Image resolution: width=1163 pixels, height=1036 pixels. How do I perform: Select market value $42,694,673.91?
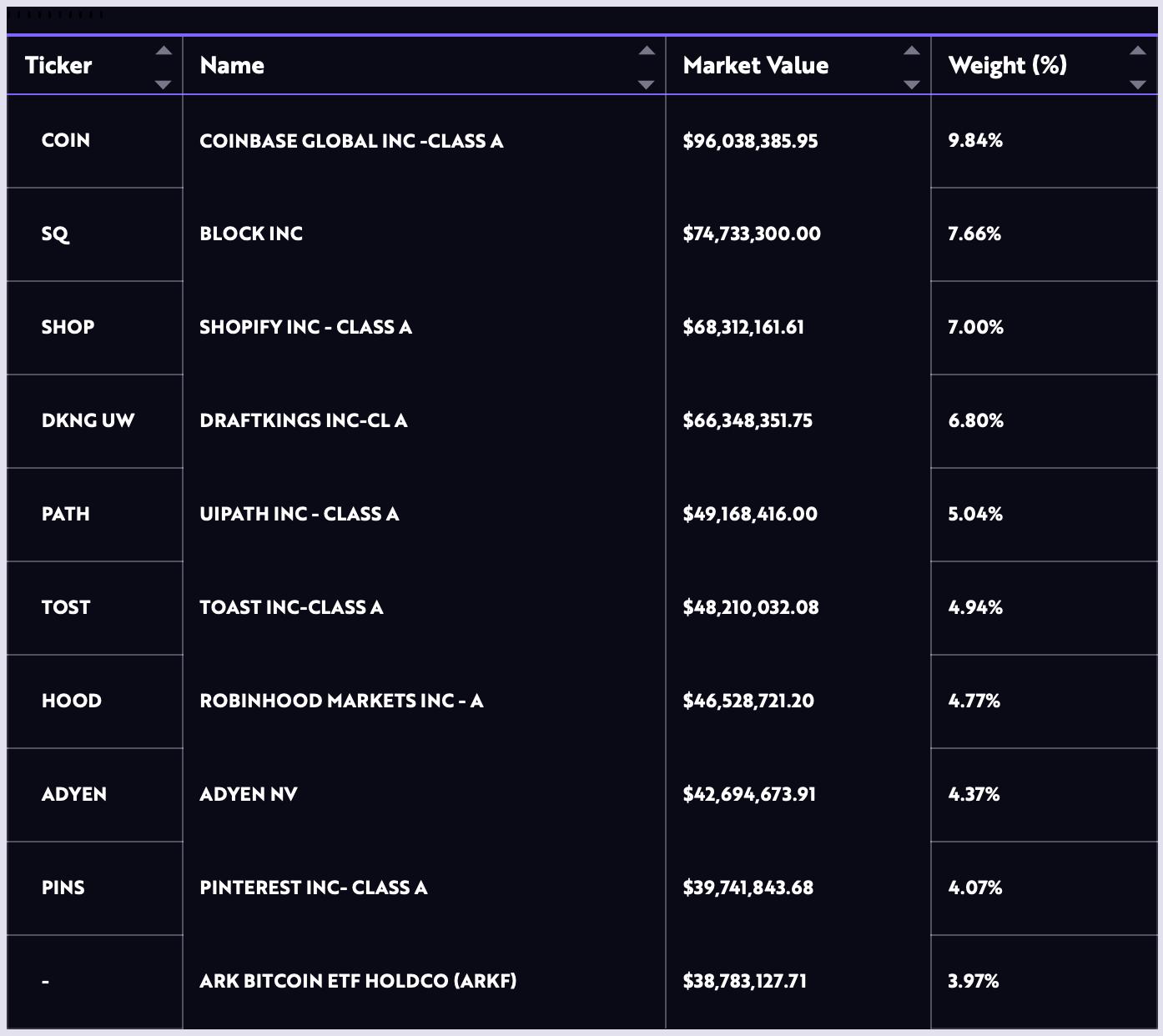click(x=749, y=795)
